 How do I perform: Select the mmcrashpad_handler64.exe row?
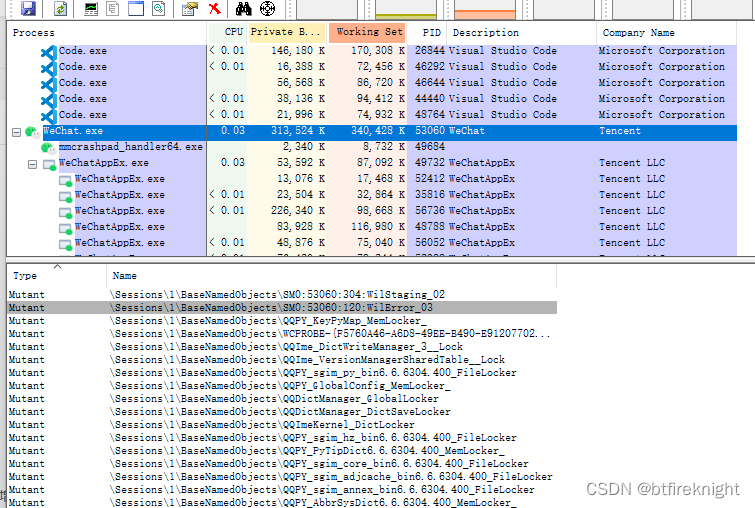[372, 147]
